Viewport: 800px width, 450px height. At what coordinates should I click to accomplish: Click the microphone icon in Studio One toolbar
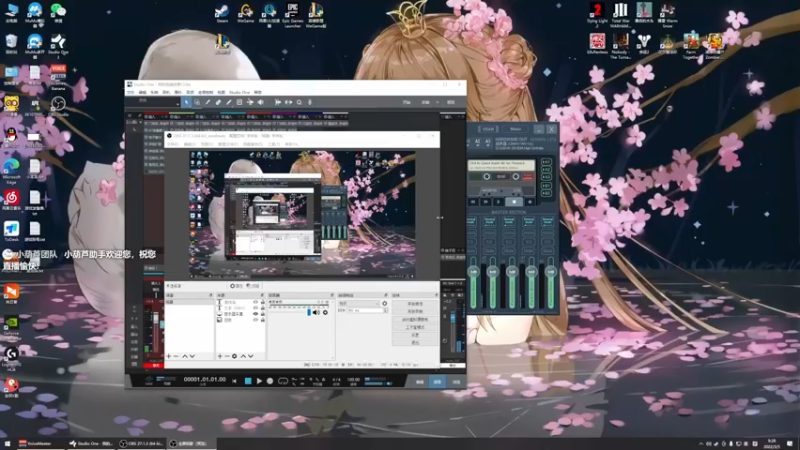pyautogui.click(x=310, y=103)
